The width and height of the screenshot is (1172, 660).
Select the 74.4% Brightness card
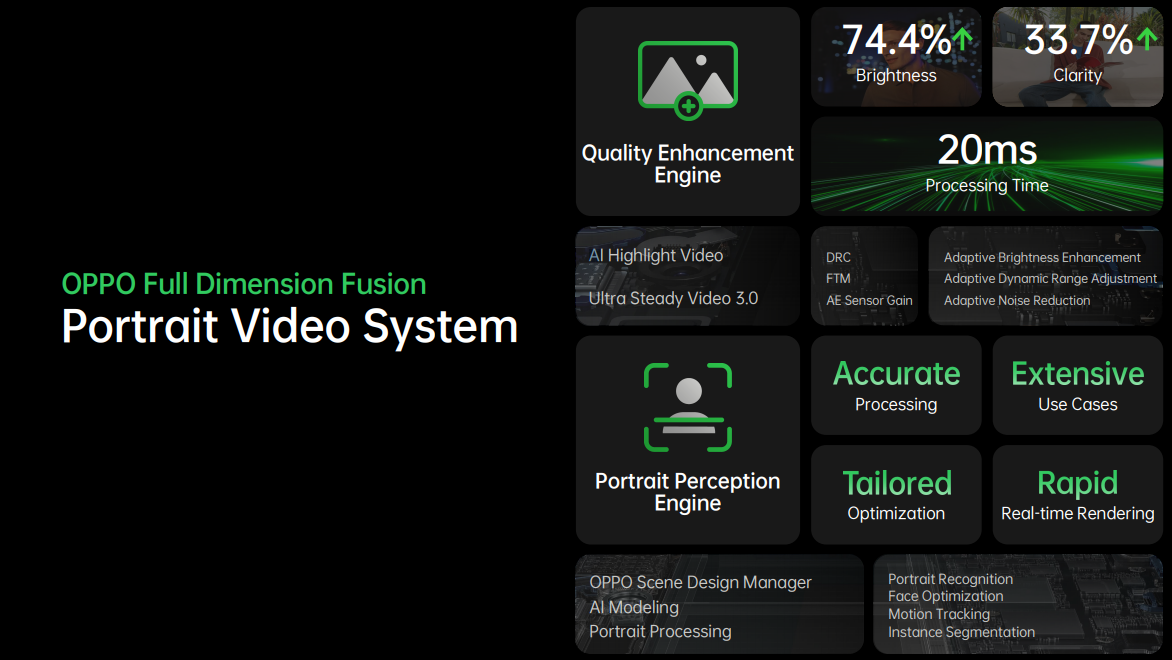[x=896, y=57]
